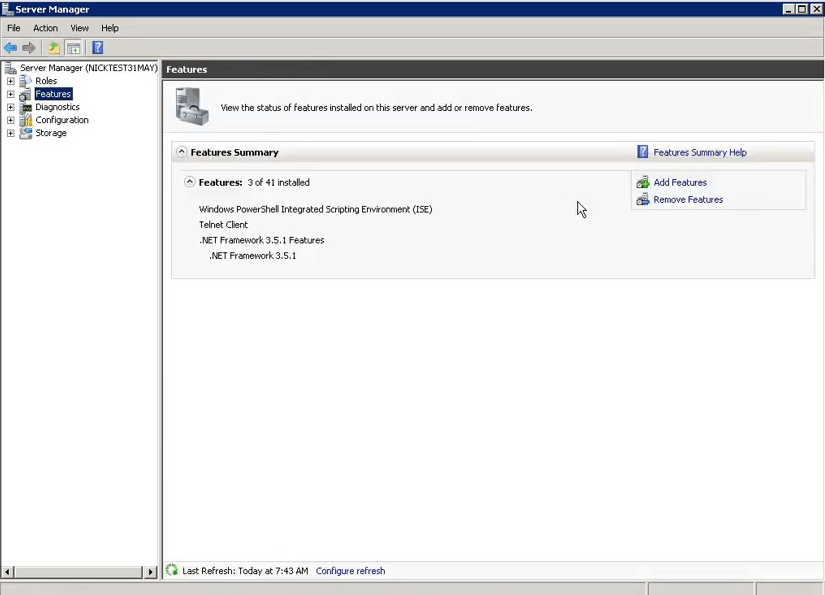This screenshot has height=595, width=825.
Task: Open the Action menu
Action: (x=45, y=28)
